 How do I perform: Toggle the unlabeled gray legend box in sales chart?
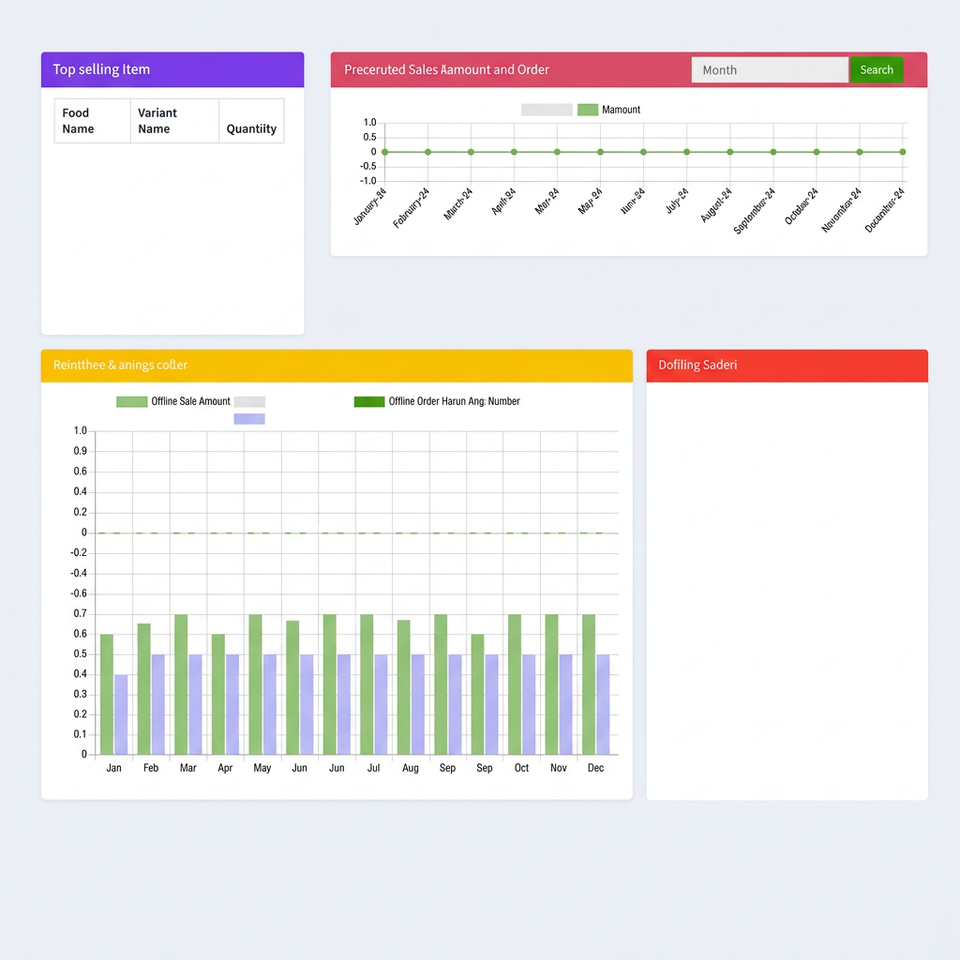click(x=547, y=110)
